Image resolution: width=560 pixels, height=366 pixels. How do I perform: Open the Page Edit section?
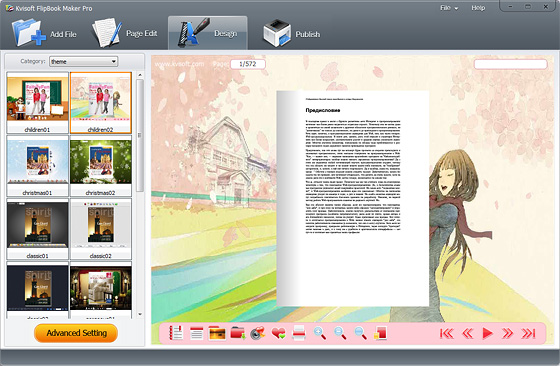[x=125, y=33]
